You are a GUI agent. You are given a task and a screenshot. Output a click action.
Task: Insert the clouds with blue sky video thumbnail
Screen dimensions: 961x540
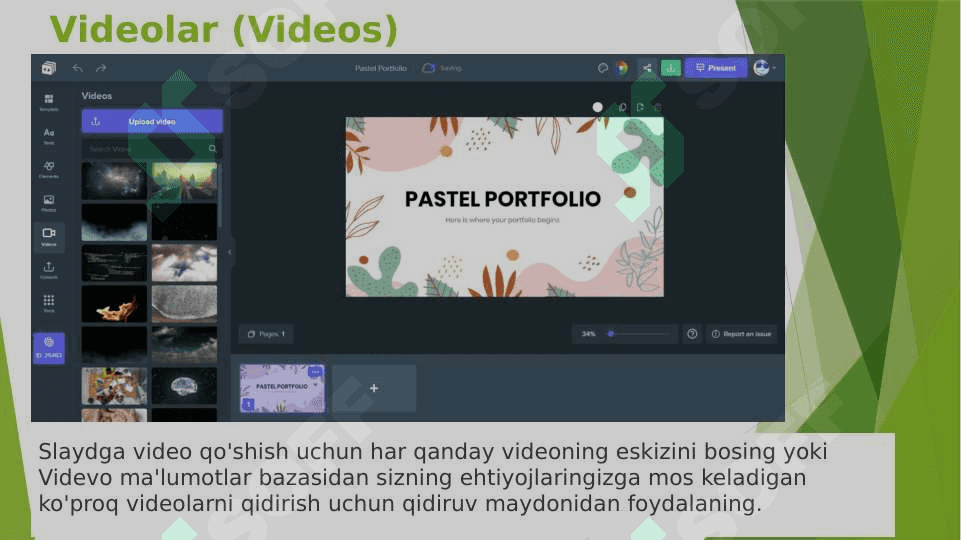[184, 263]
